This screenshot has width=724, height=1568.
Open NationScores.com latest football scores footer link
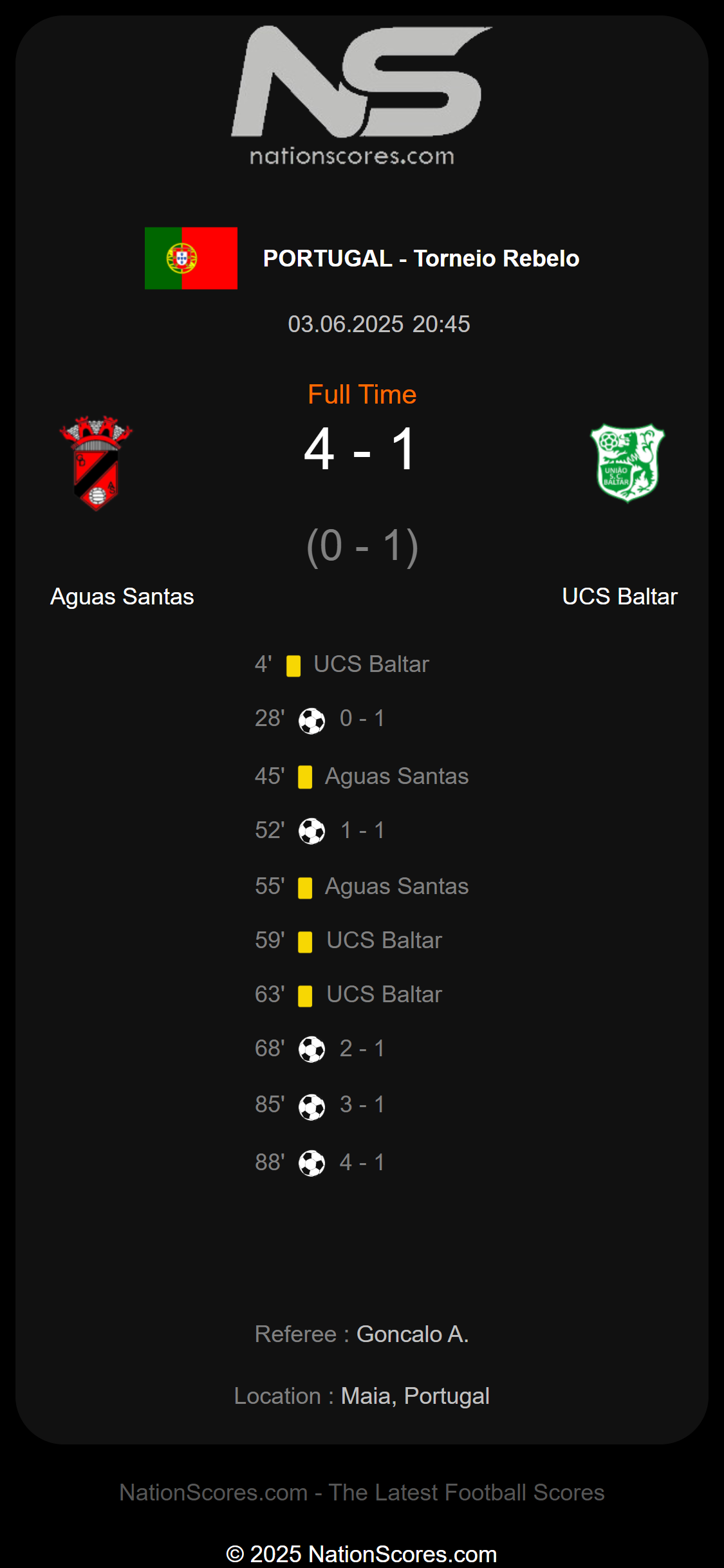click(362, 1492)
